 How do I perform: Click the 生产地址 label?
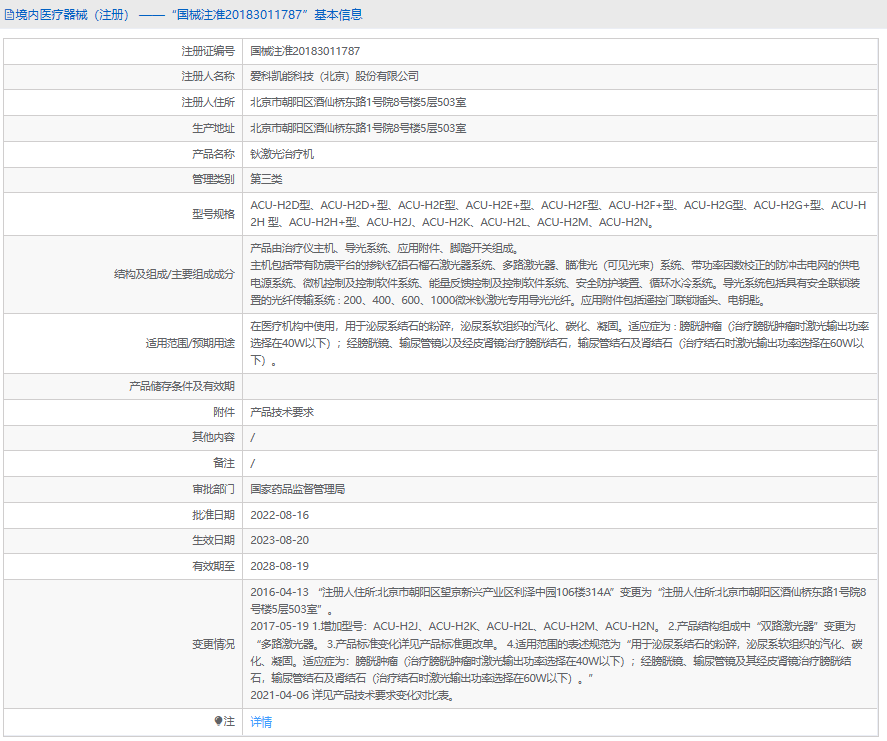pyautogui.click(x=213, y=128)
